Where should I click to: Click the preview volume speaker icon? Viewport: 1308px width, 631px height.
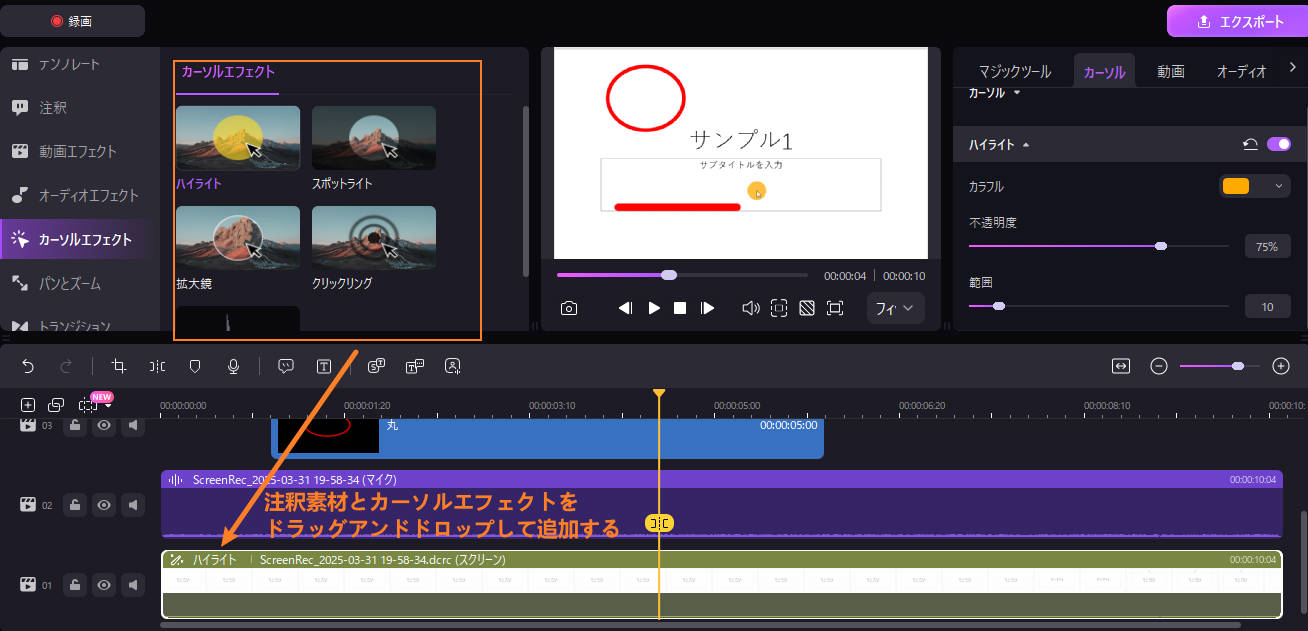tap(751, 308)
